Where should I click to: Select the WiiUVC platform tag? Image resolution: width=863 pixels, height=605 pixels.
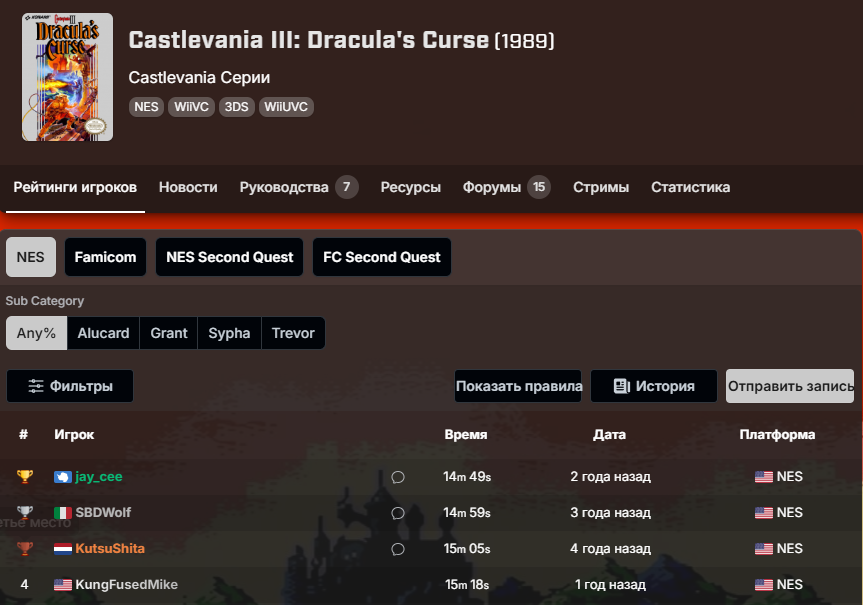286,107
